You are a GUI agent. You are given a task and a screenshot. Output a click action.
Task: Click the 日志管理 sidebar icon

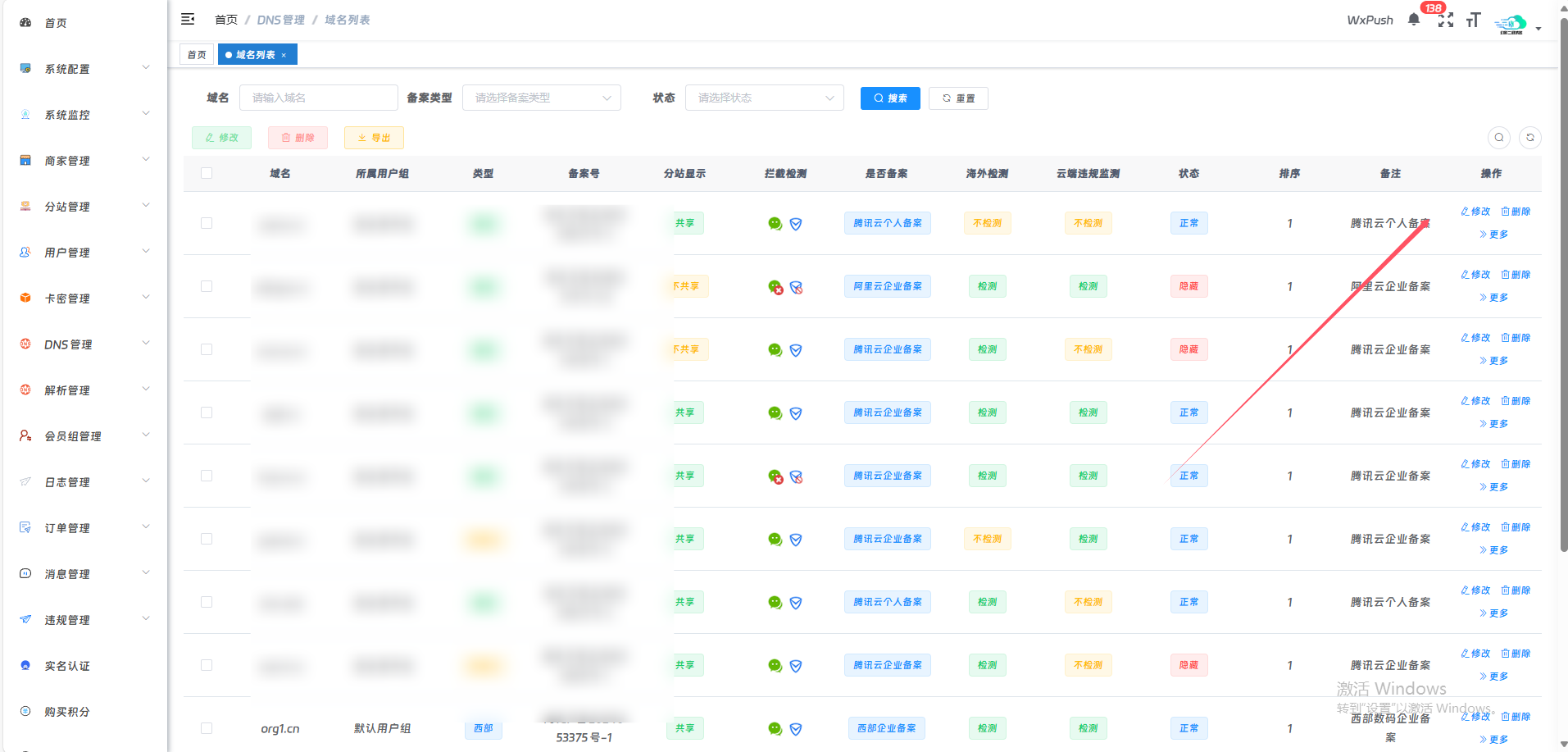pos(25,482)
